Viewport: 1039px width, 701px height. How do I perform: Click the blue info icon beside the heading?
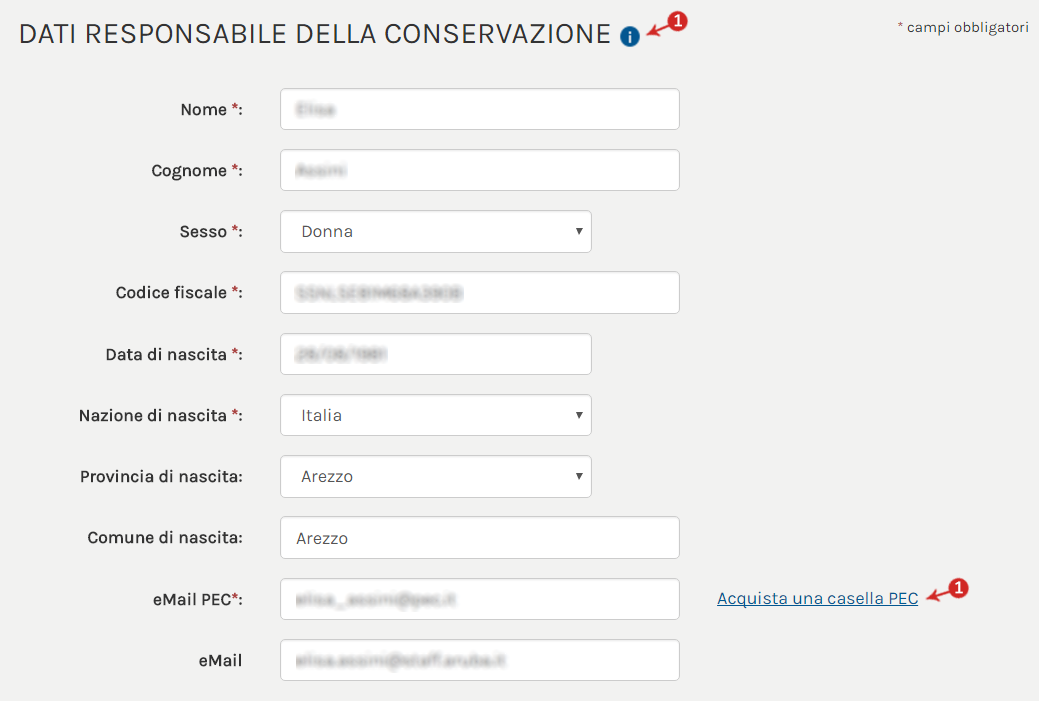(630, 37)
